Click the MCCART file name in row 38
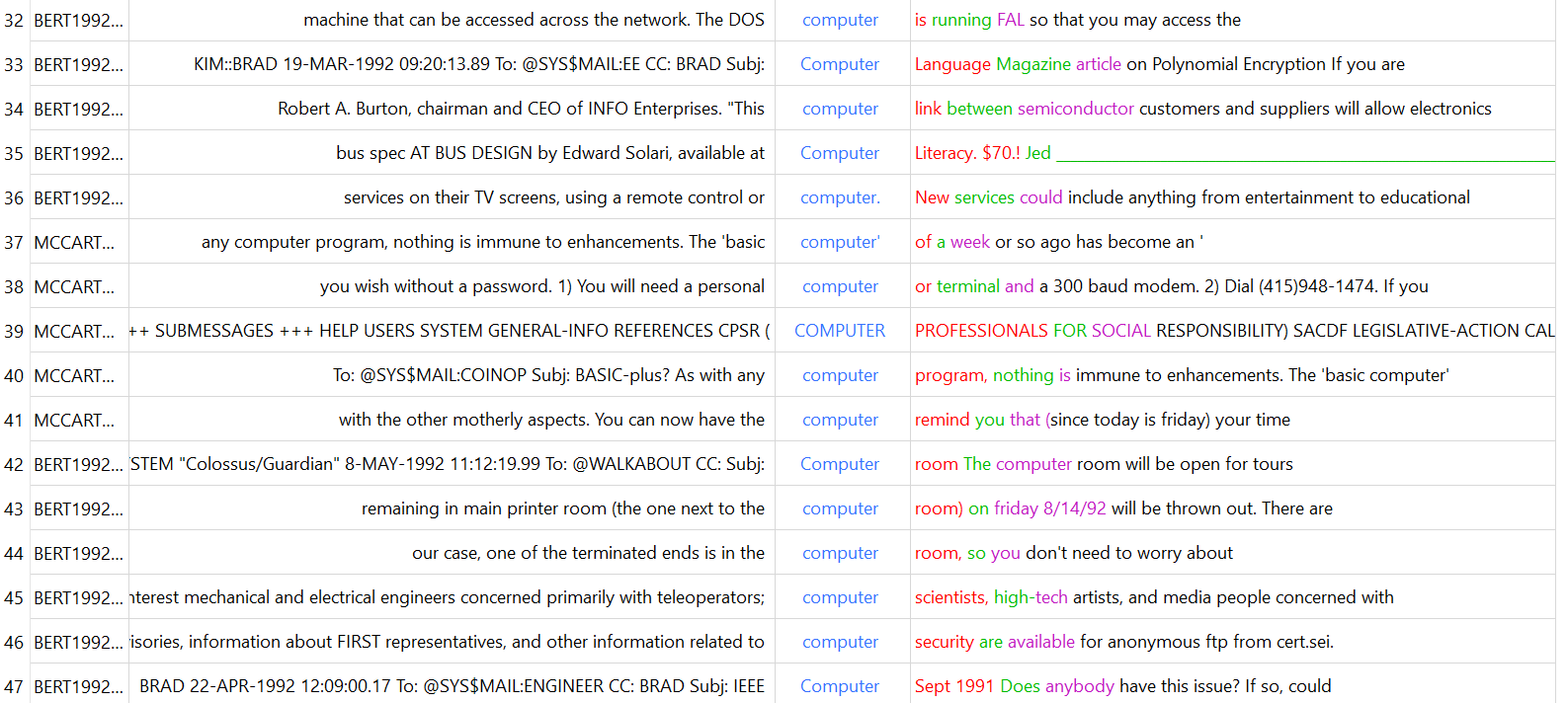The height and width of the screenshot is (703, 1568). (74, 286)
